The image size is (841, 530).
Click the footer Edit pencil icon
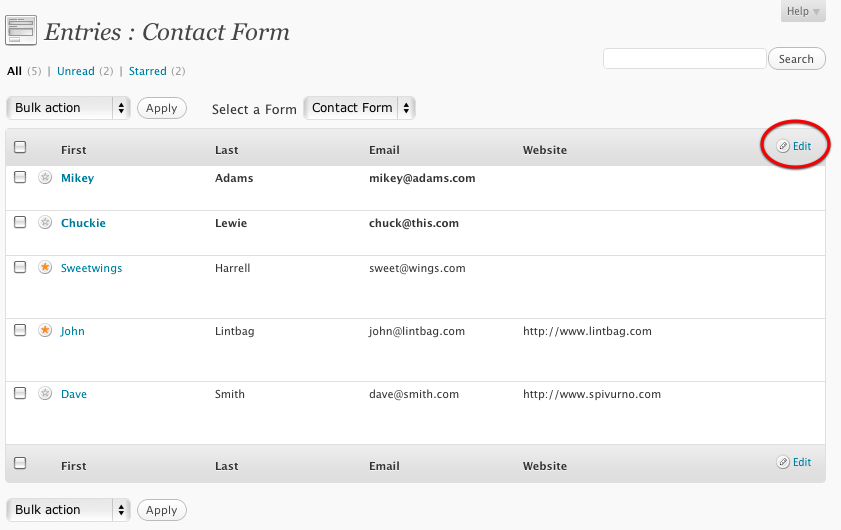pos(783,462)
